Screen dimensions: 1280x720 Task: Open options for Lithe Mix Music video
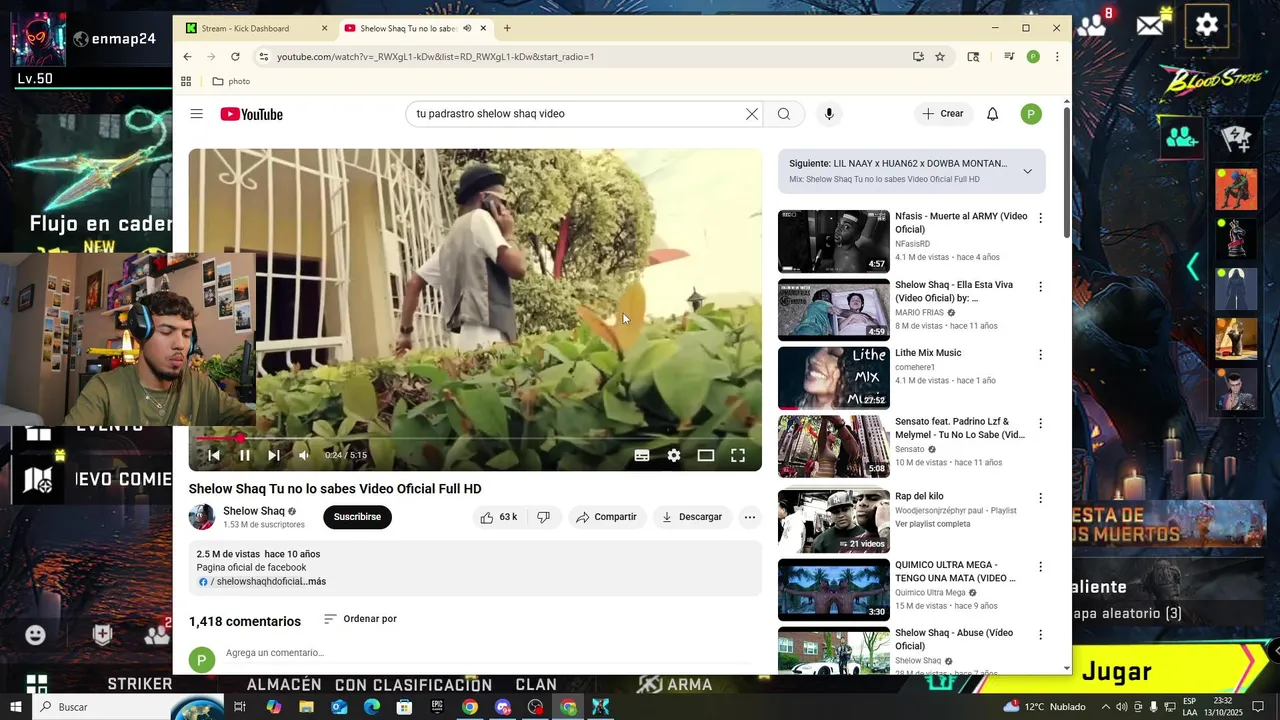click(1040, 355)
